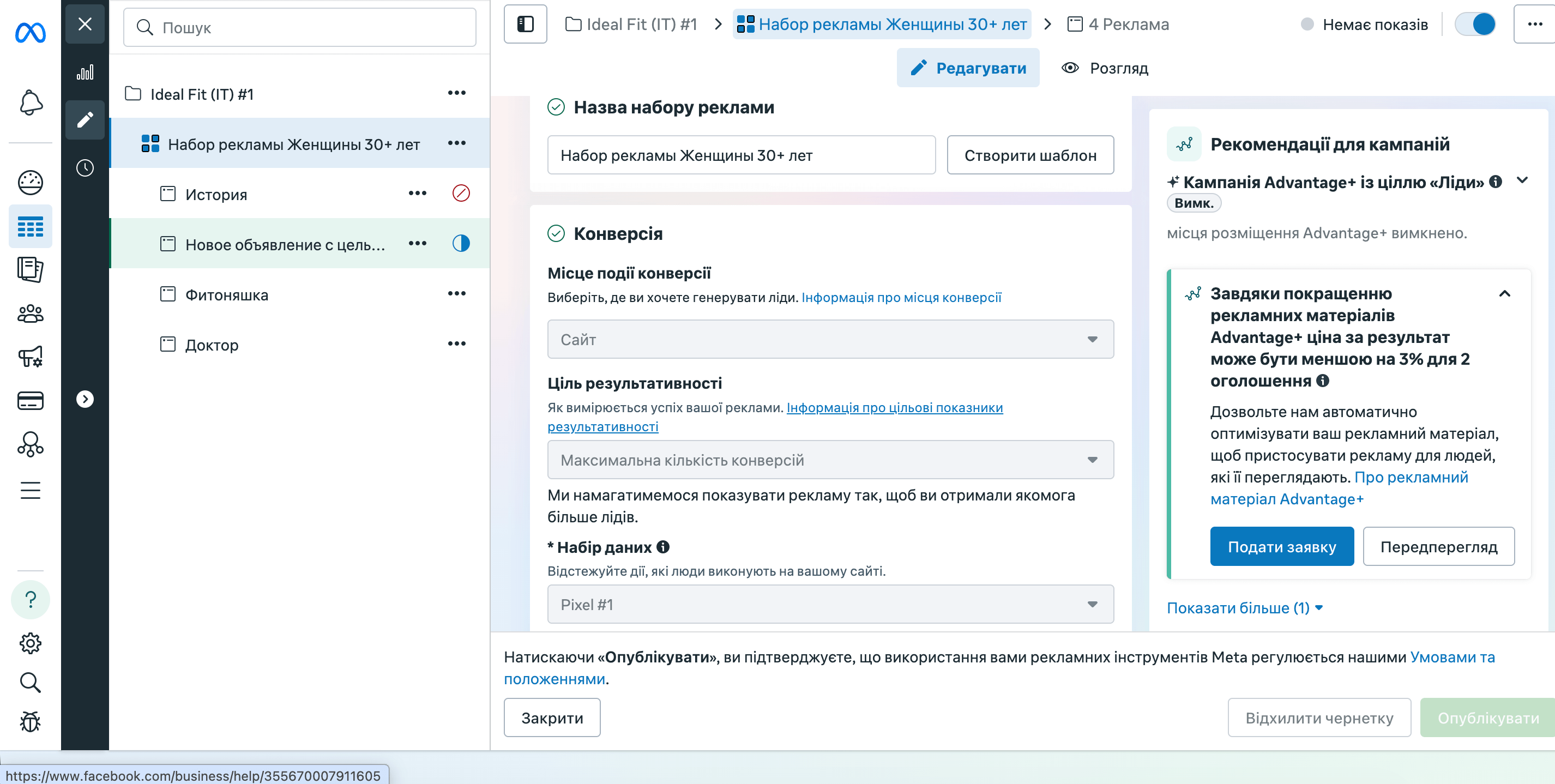Viewport: 1555px width, 784px height.
Task: Open the billing card icon
Action: click(30, 401)
